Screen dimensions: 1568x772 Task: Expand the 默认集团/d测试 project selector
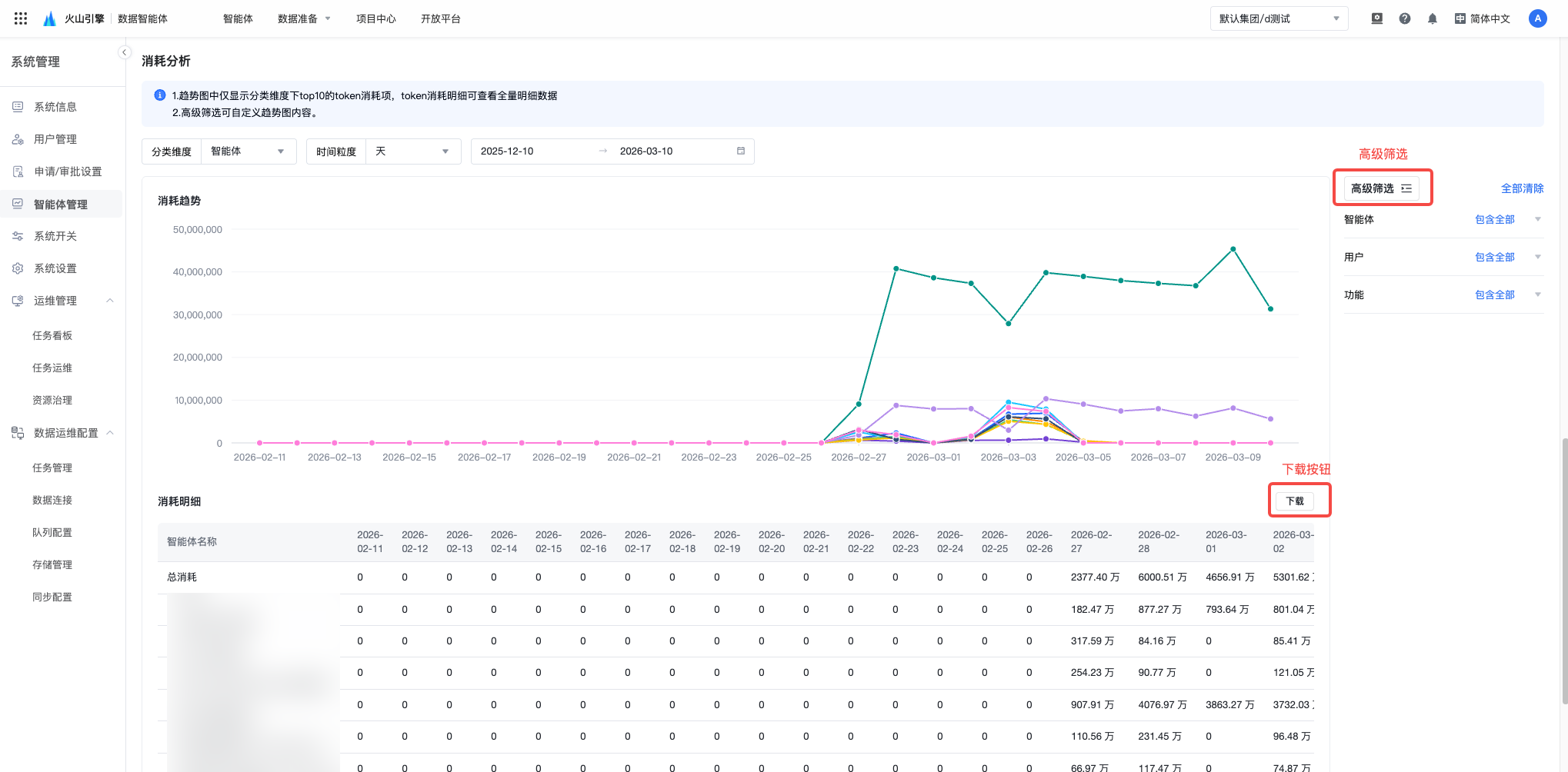(1279, 18)
